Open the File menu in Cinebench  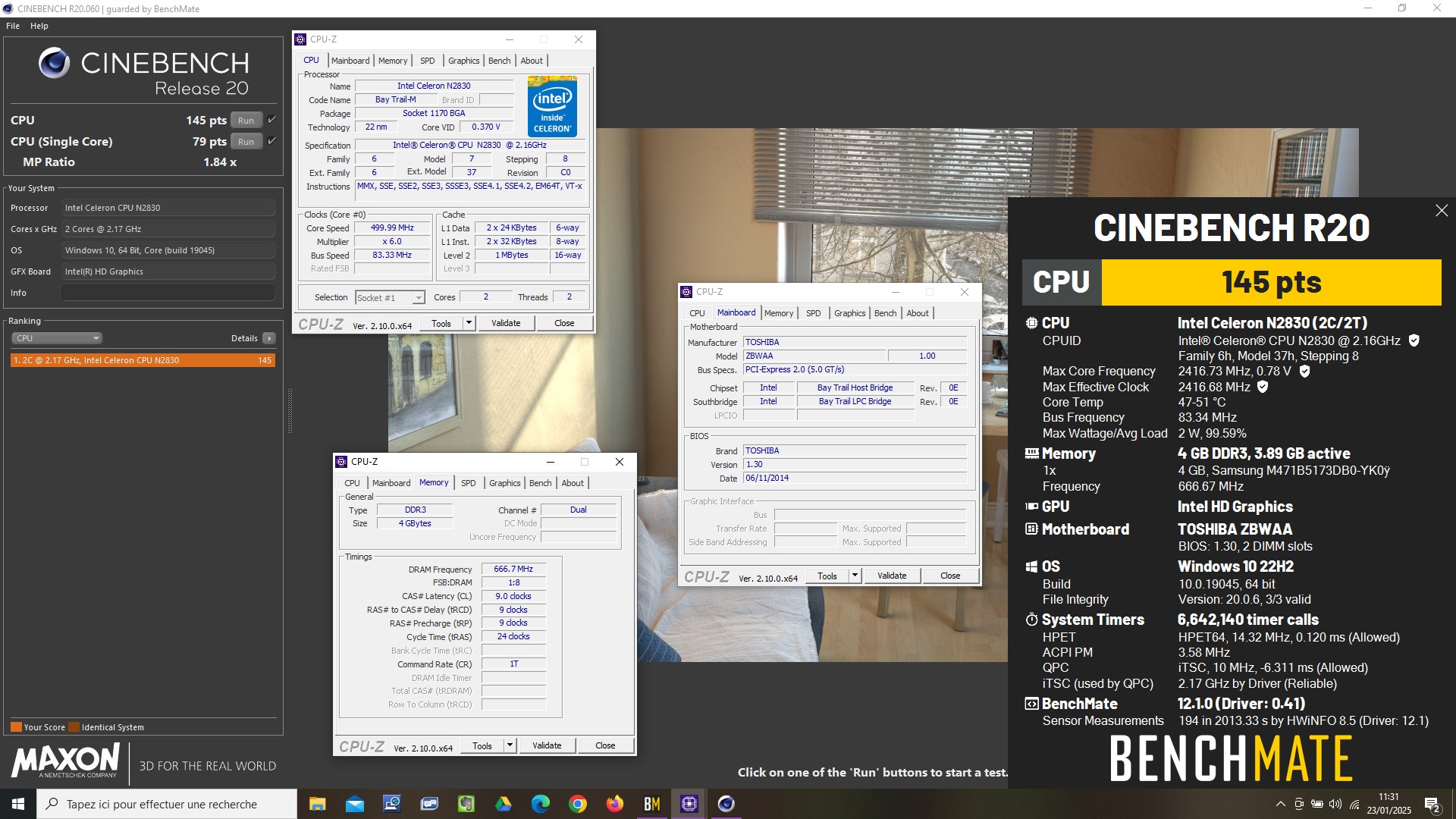pyautogui.click(x=13, y=26)
